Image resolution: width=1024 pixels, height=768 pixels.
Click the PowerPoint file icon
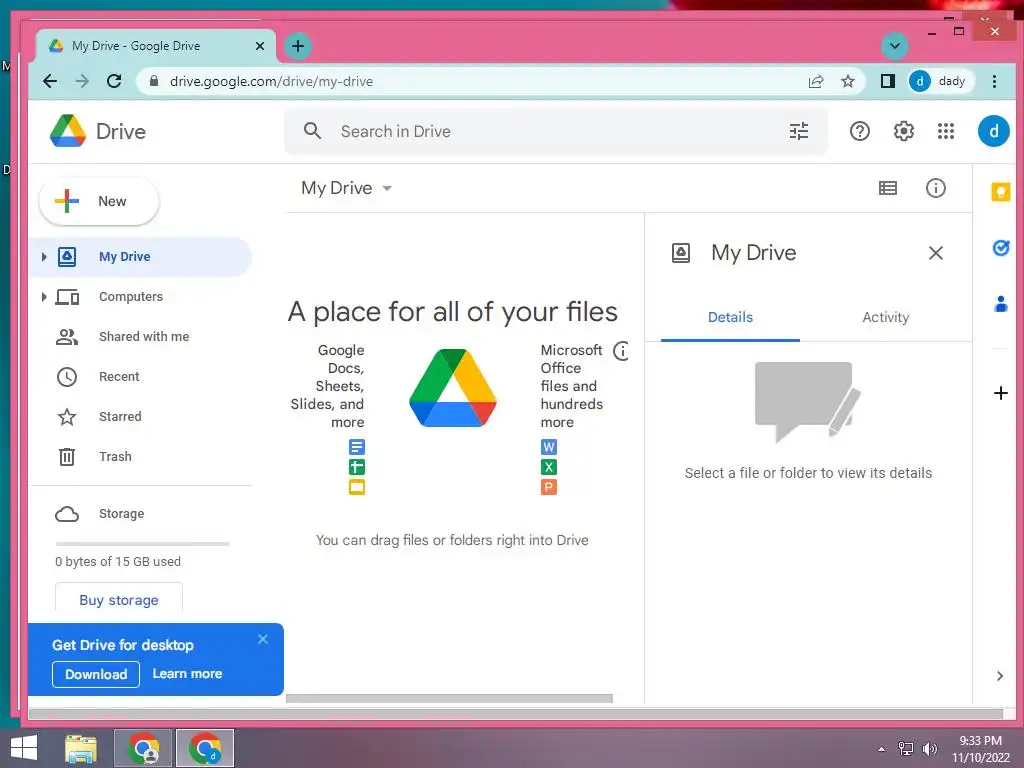coord(549,487)
